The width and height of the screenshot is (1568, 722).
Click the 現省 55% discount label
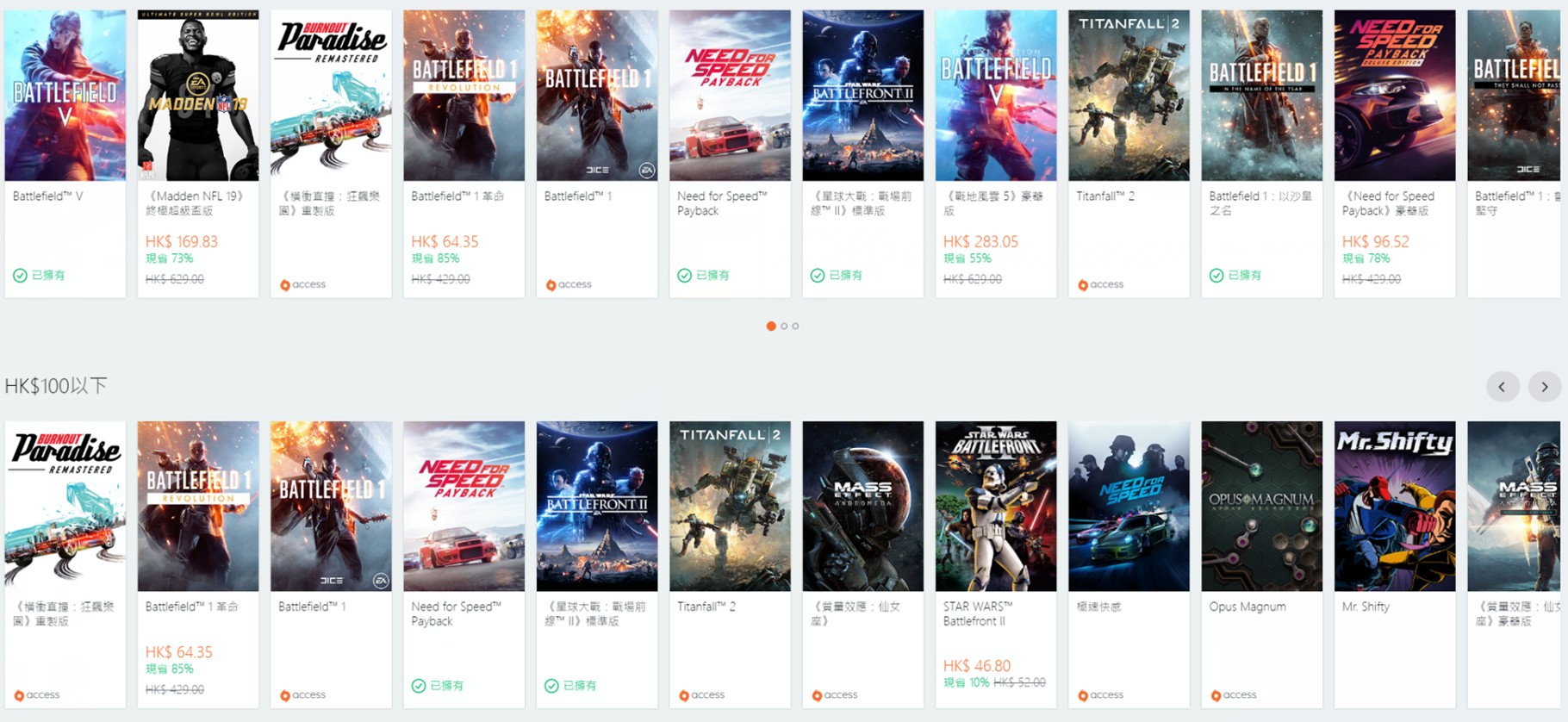click(x=968, y=258)
